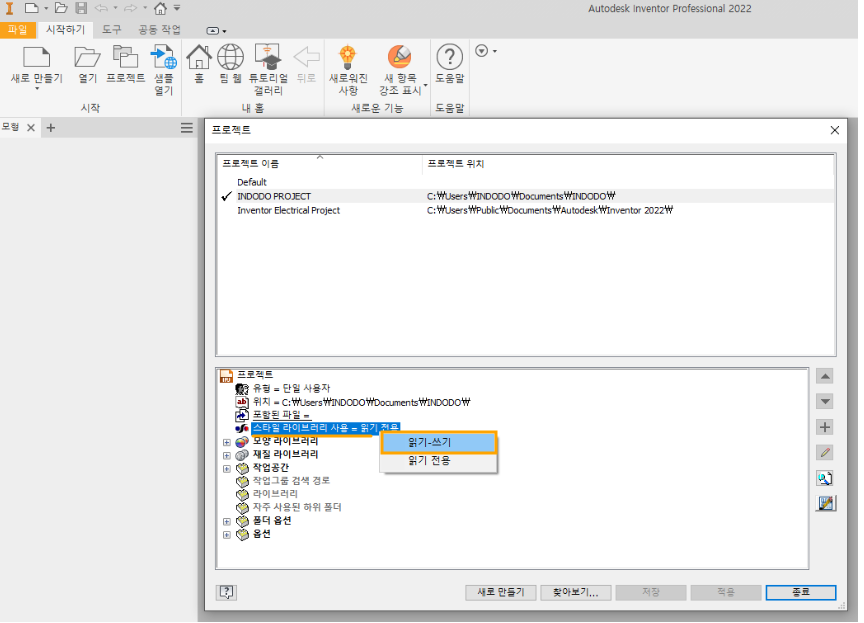The width and height of the screenshot is (864, 623).
Task: Click 새로워진 사항 lightbulb icon
Action: click(348, 57)
